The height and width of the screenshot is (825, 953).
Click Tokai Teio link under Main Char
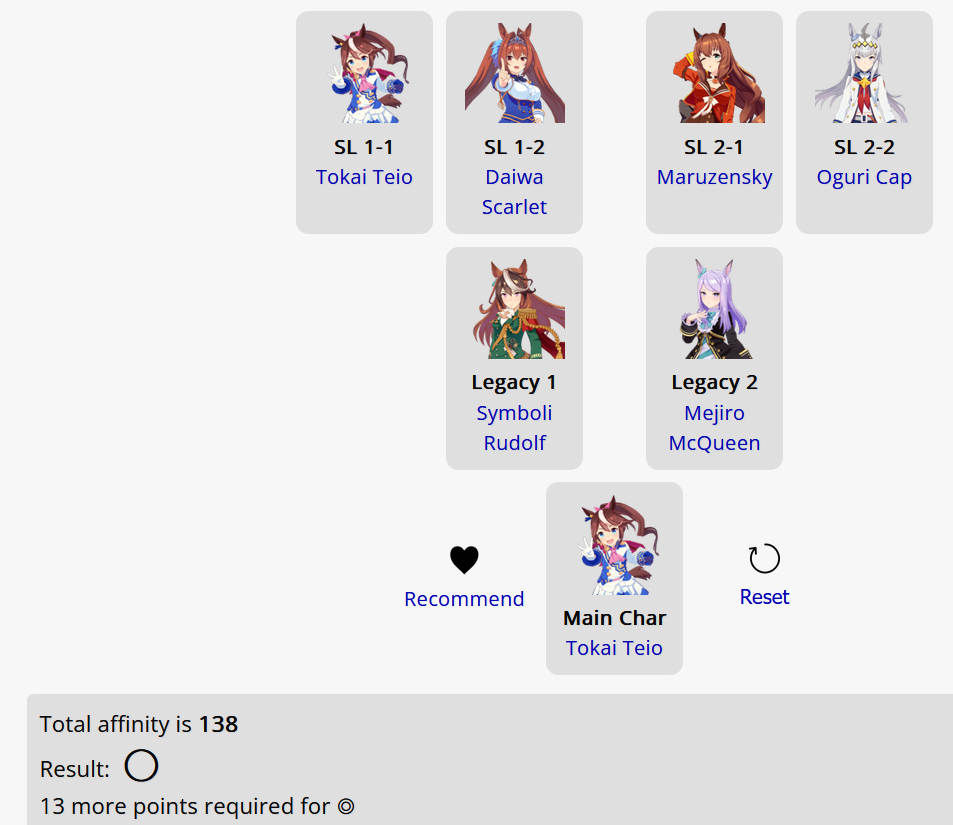click(x=614, y=648)
